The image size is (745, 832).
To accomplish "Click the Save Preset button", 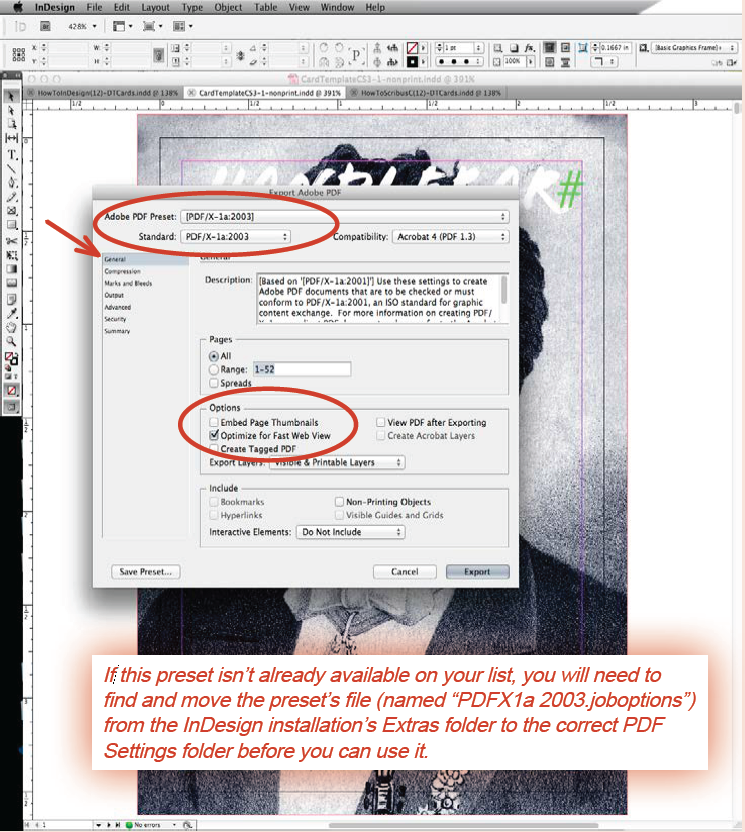I will [x=146, y=572].
